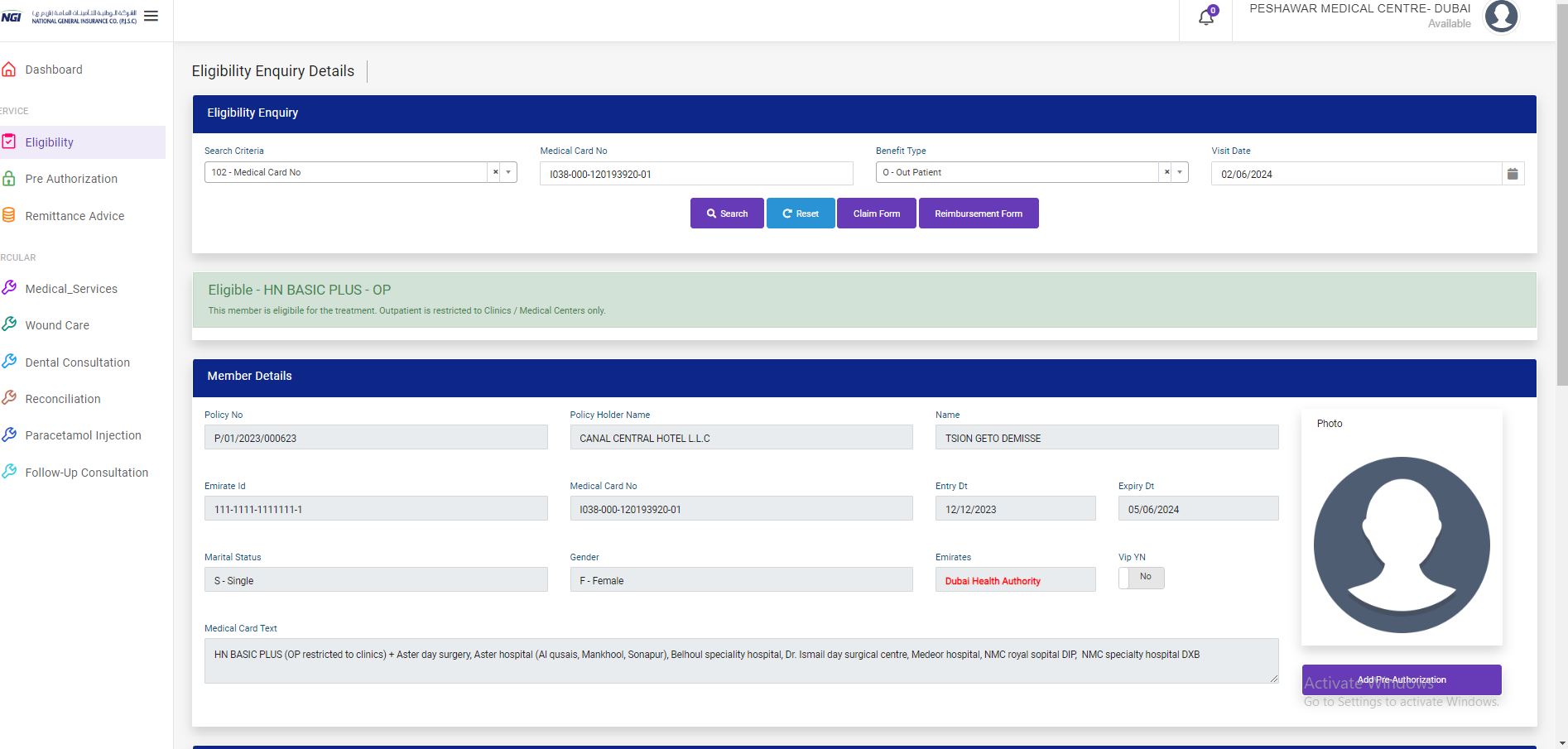Open the Wound Care menu item

pos(57,325)
